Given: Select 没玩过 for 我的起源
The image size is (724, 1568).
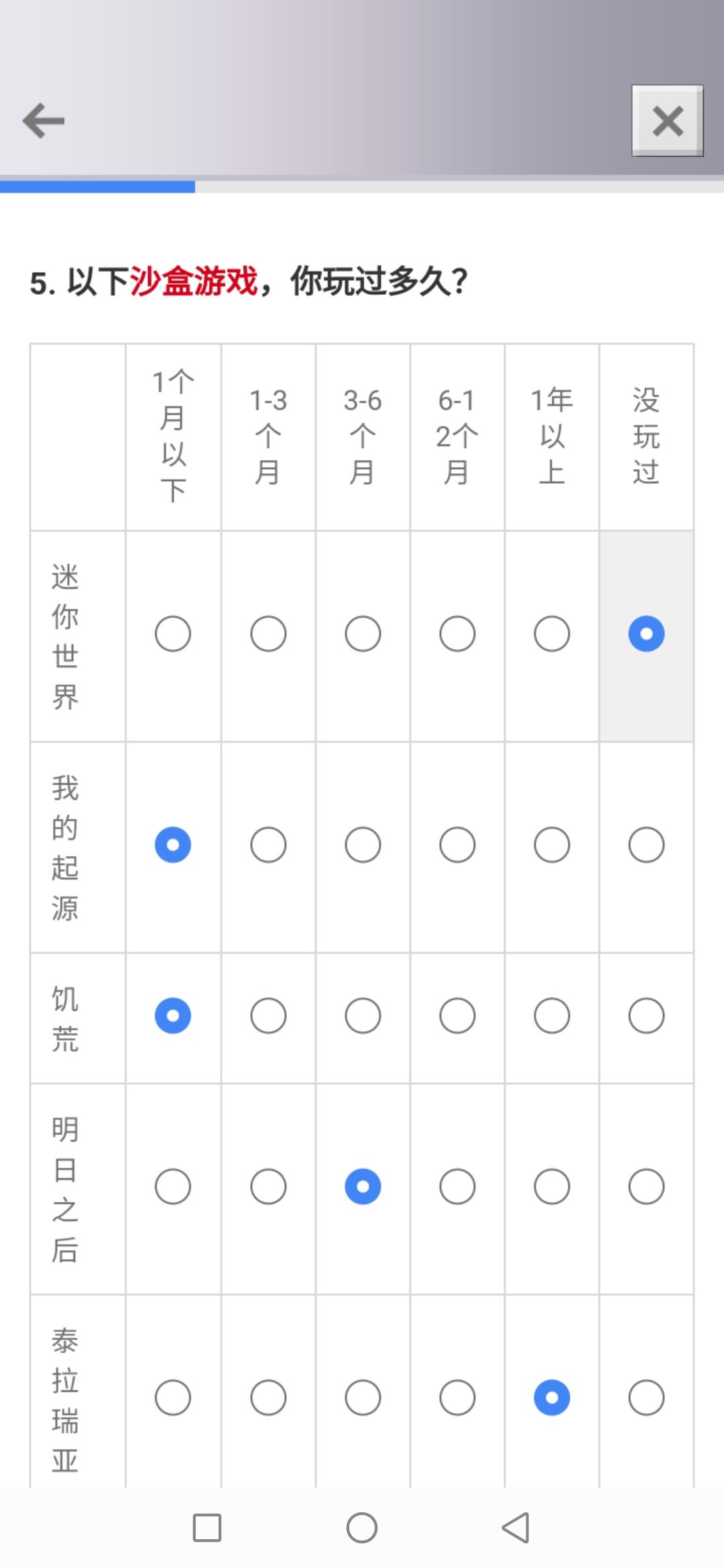Looking at the screenshot, I should pos(646,845).
